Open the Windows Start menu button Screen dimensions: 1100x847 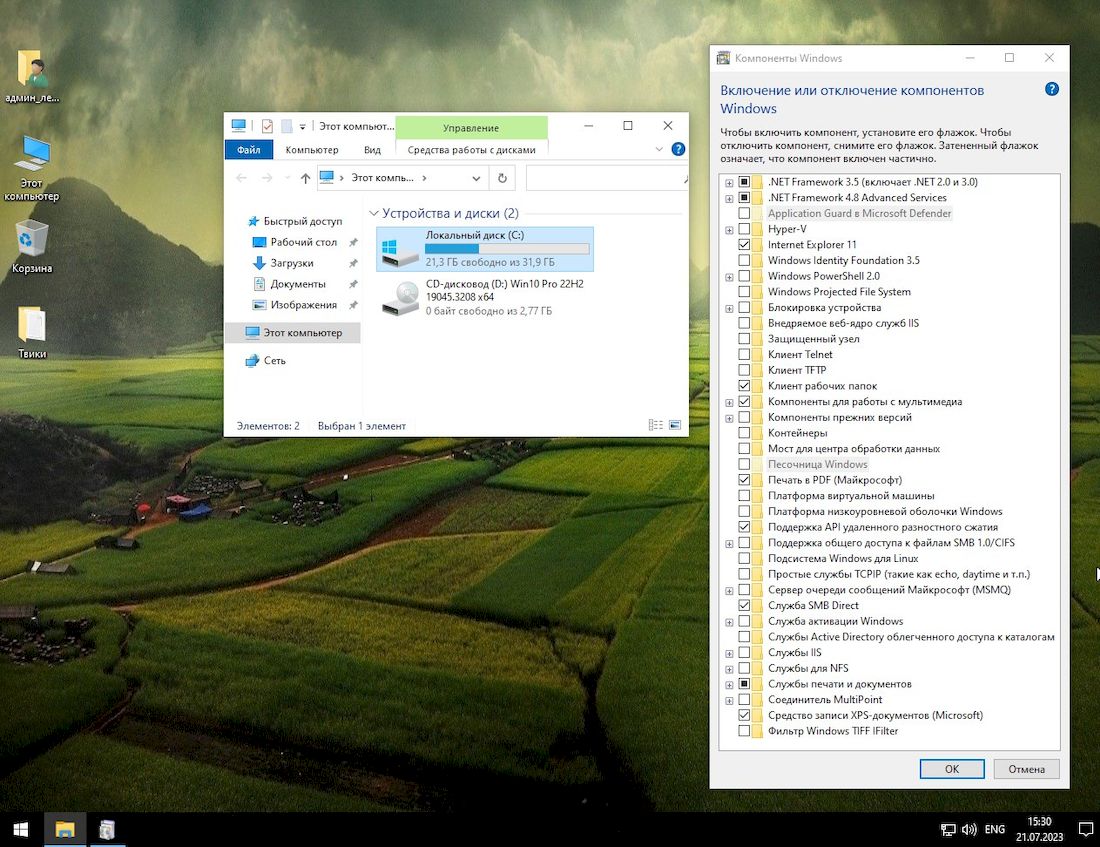20,829
